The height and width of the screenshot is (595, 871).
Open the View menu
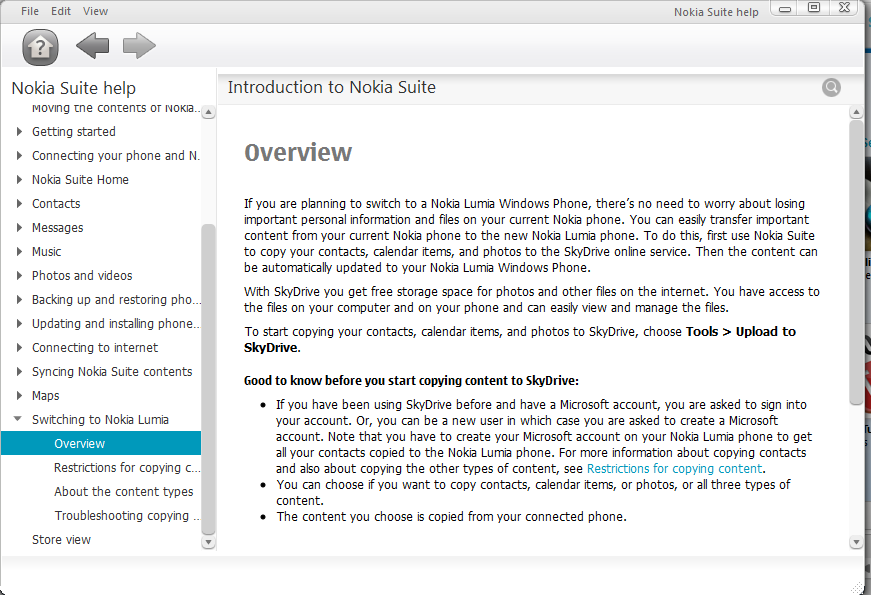click(x=95, y=11)
